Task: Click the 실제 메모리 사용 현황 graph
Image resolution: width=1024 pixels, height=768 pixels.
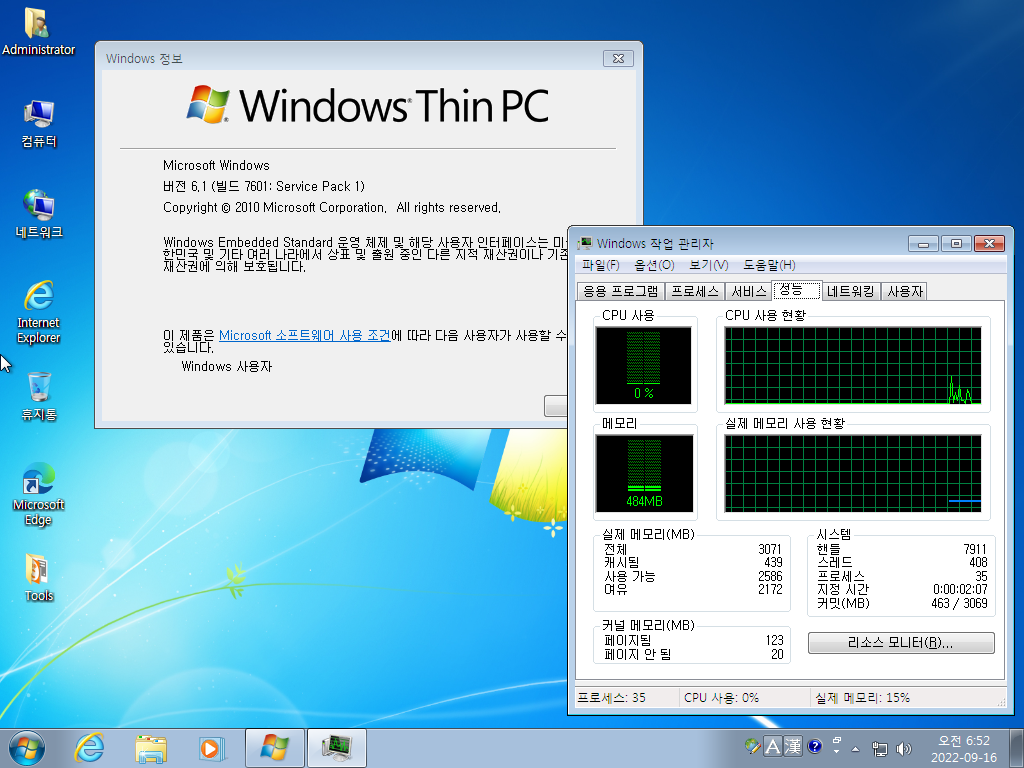Action: [x=853, y=473]
